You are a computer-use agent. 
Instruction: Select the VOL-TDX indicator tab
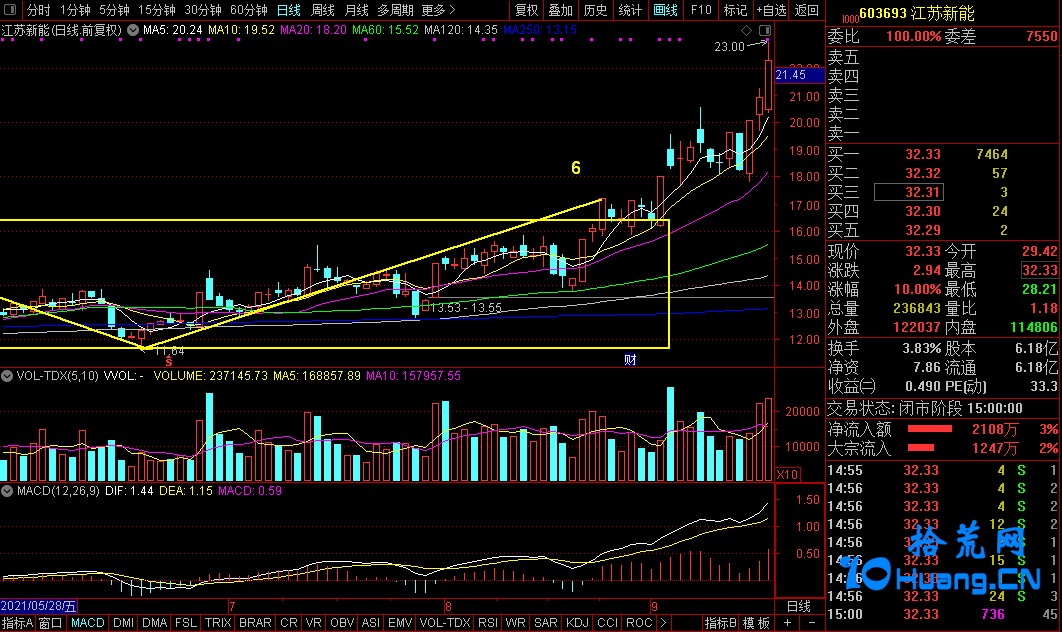[x=444, y=623]
